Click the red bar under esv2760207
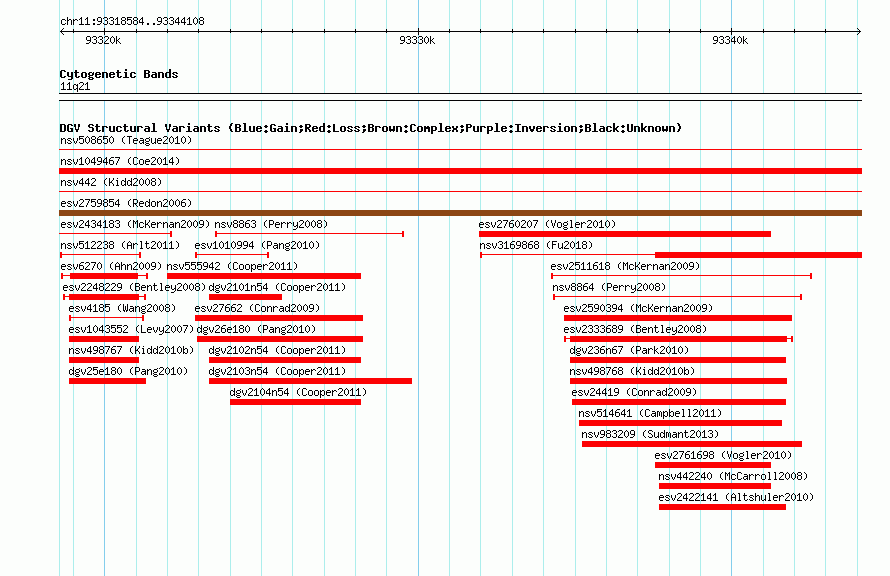 tap(625, 234)
